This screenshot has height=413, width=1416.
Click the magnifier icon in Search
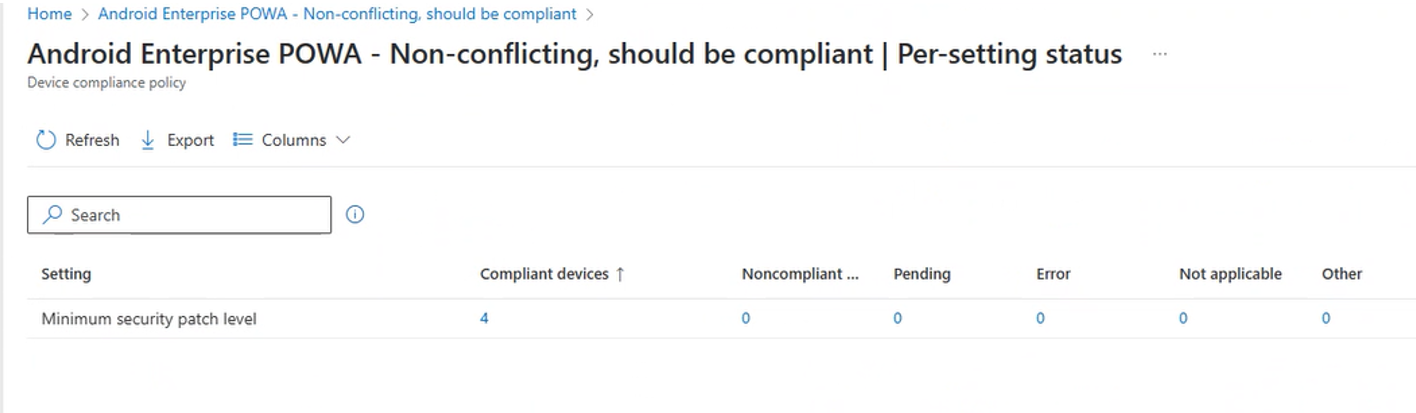coord(52,215)
